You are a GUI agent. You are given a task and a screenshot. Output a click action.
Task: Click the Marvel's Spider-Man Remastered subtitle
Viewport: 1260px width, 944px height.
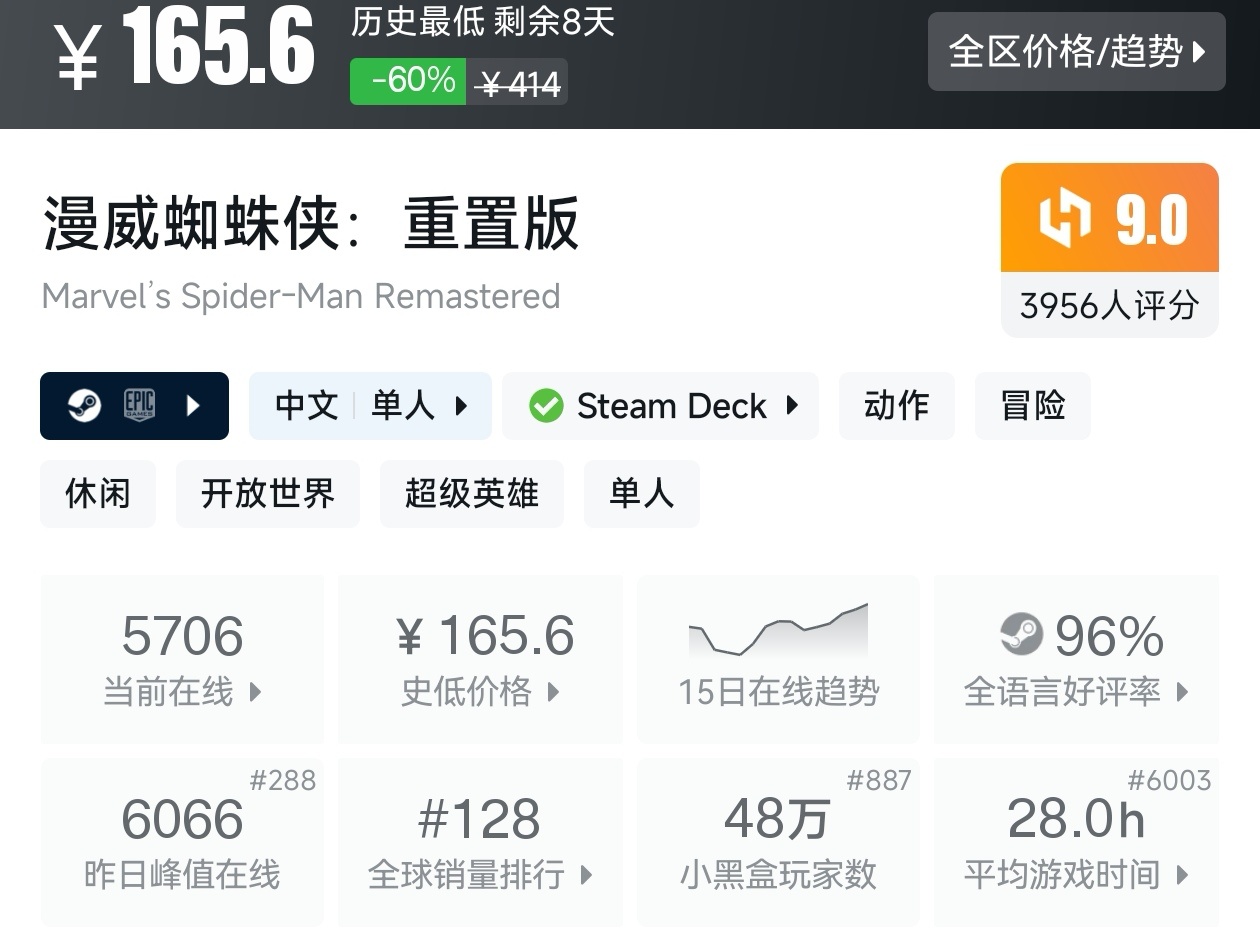(x=301, y=296)
